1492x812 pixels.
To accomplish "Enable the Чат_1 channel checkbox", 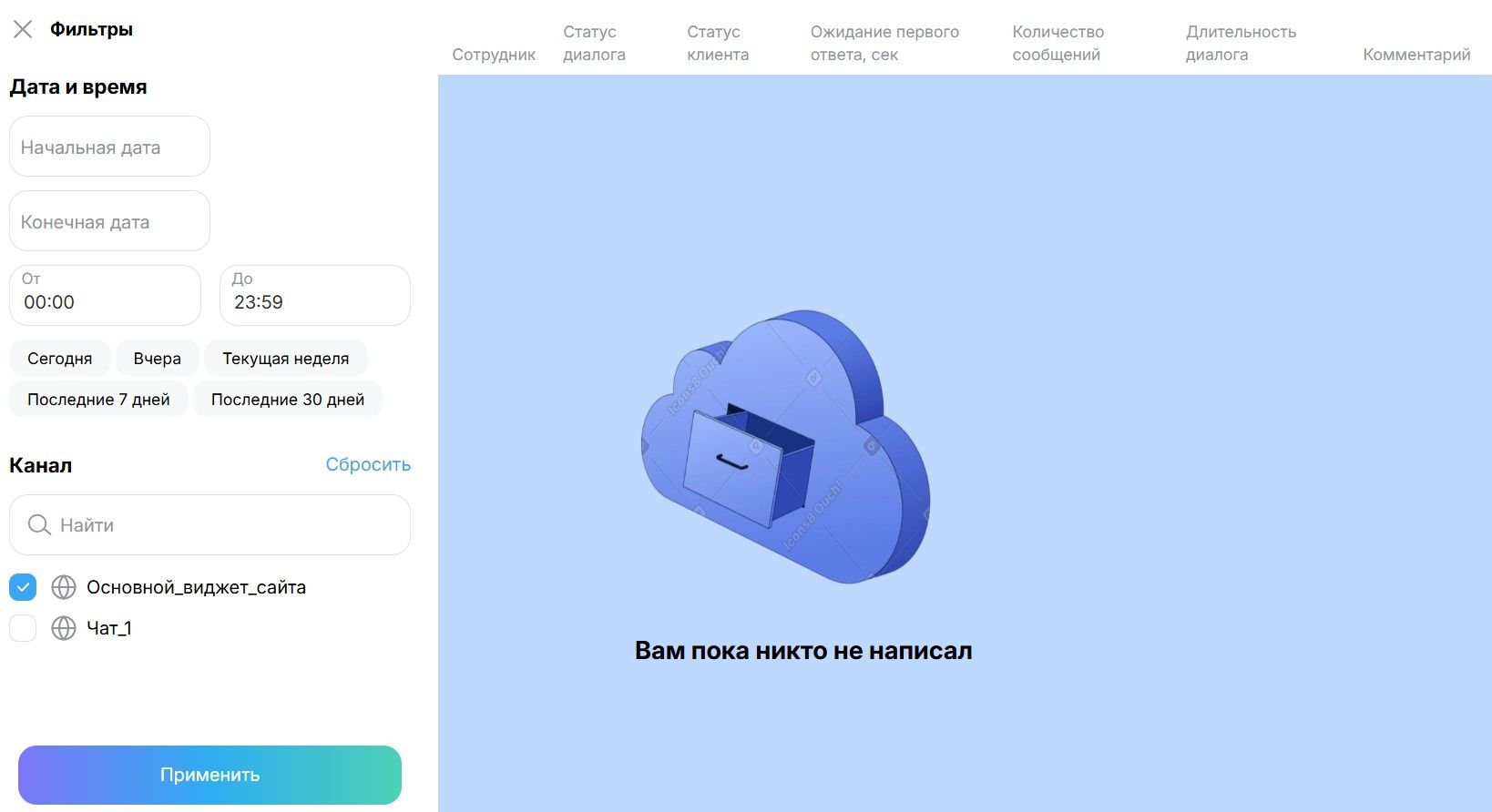I will [23, 628].
